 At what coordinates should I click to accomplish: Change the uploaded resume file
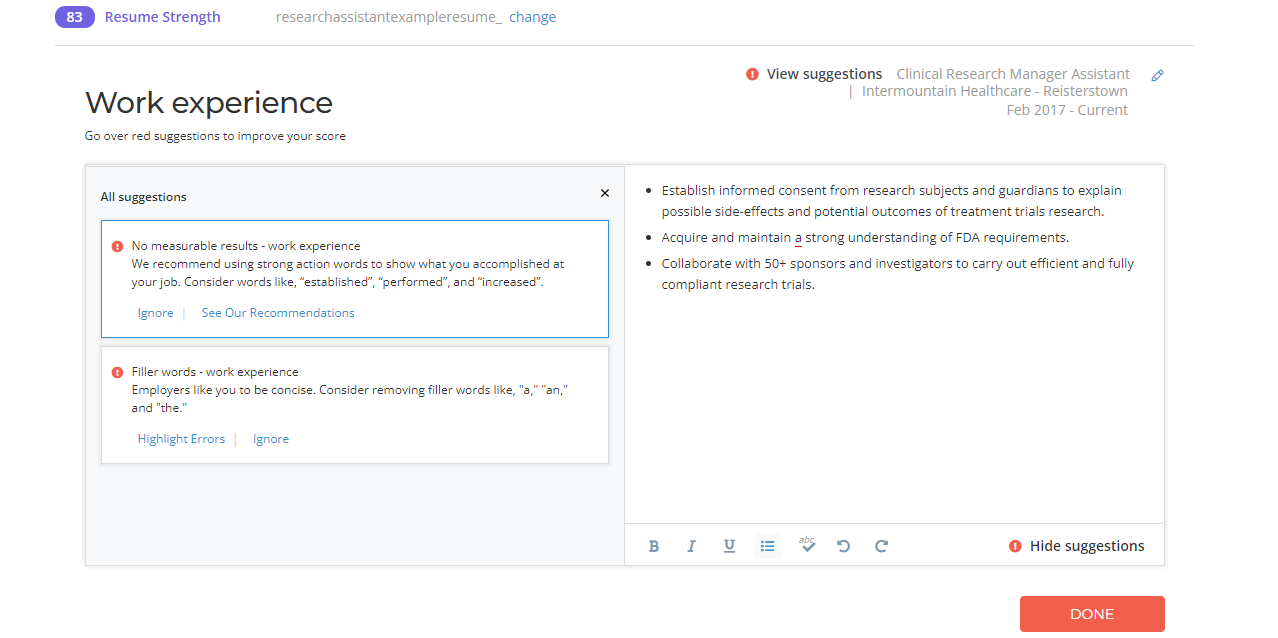coord(532,17)
